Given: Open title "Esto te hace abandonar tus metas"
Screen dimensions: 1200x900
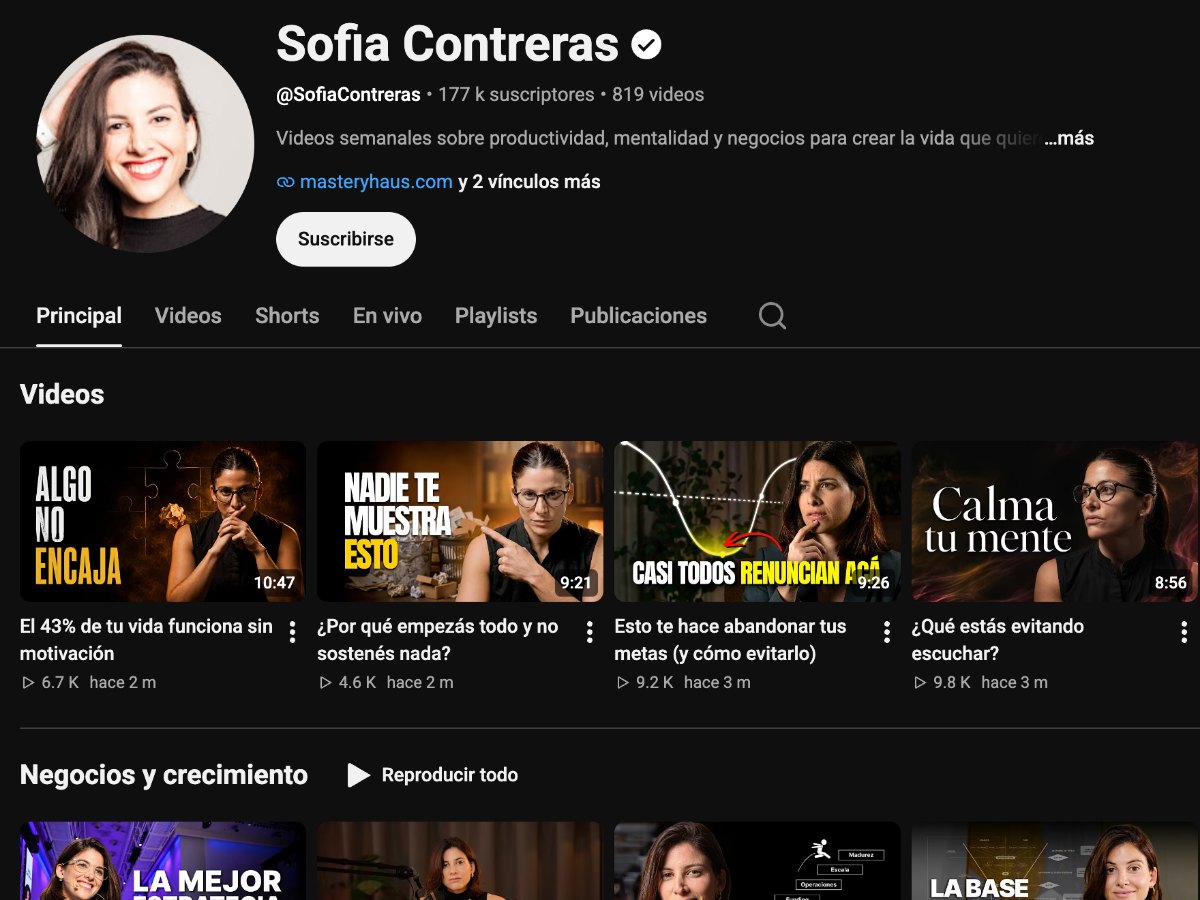Looking at the screenshot, I should (730, 640).
